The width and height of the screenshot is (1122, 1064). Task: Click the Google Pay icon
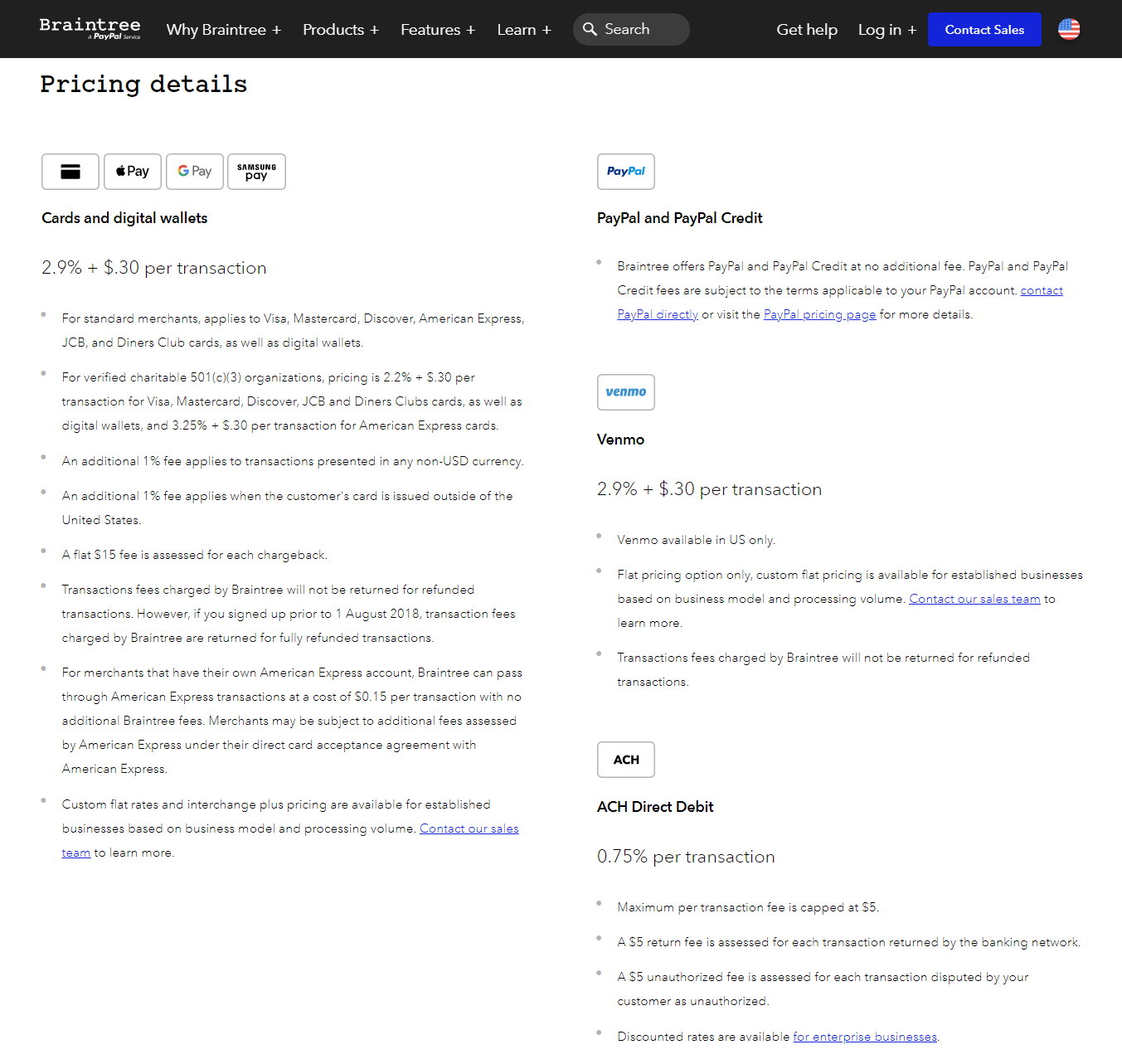195,172
